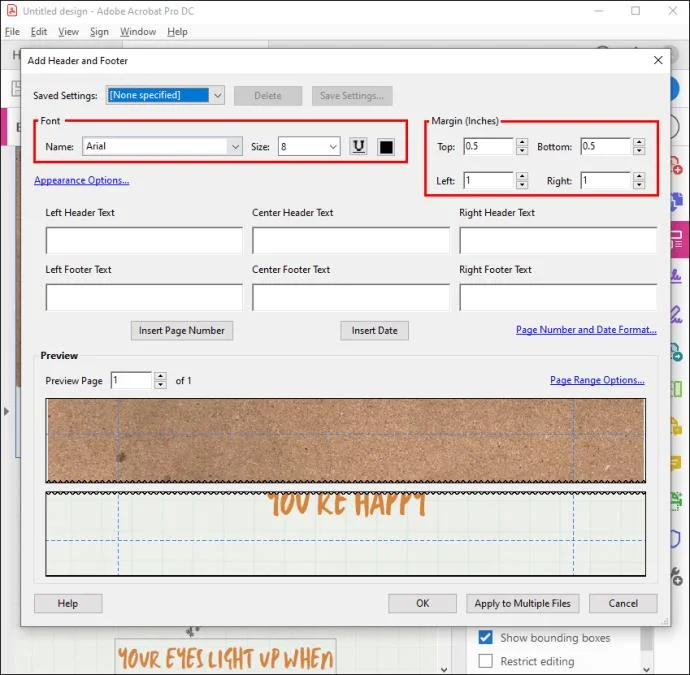Viewport: 690px width, 675px height.
Task: Uncheck Show bounding boxes
Action: point(485,637)
